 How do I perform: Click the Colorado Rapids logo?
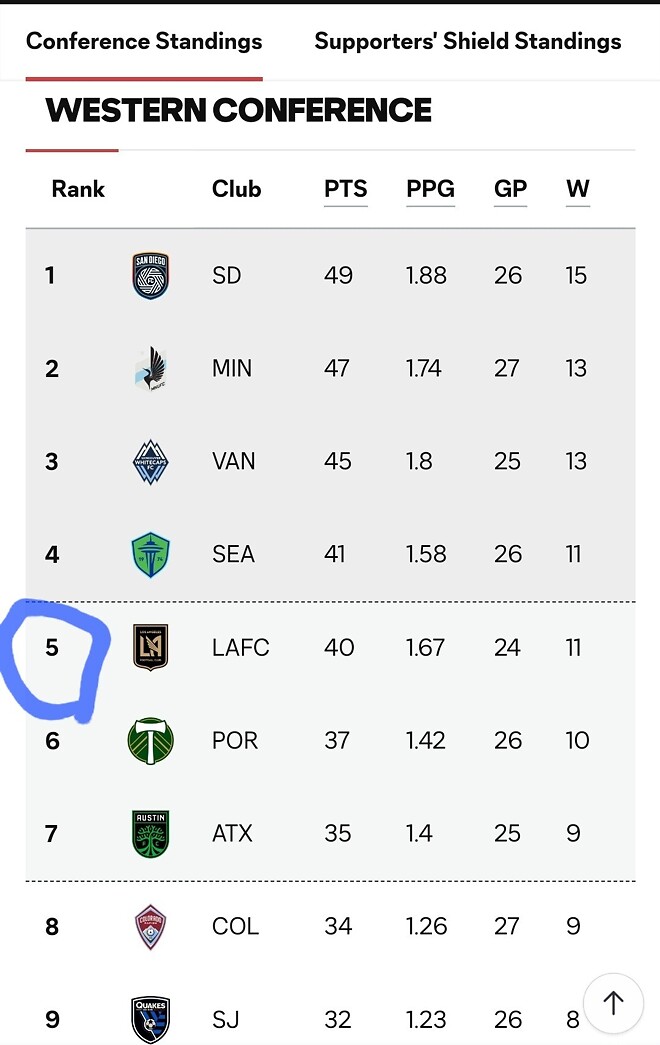[x=151, y=927]
